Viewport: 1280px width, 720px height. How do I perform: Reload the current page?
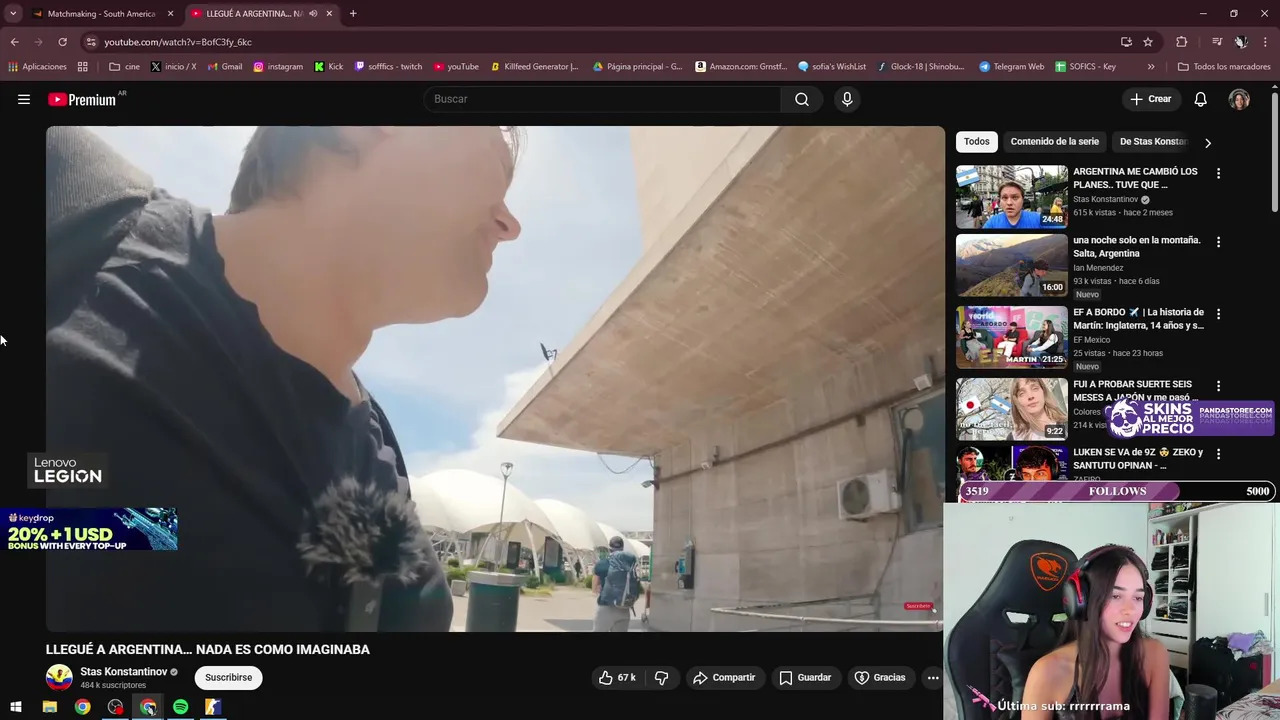[x=62, y=42]
